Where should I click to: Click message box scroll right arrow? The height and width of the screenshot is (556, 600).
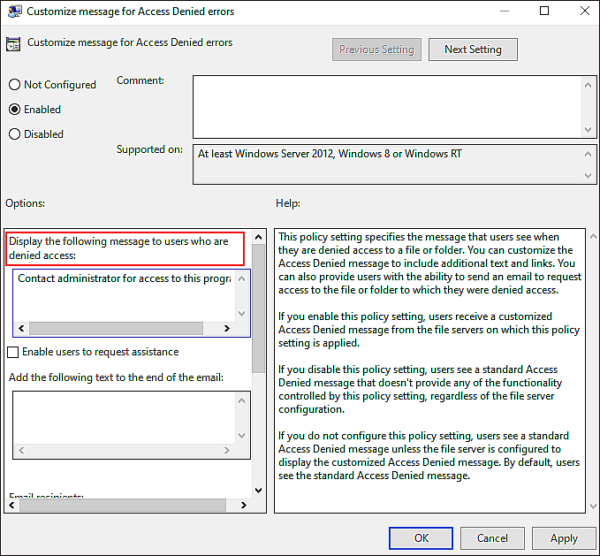(x=227, y=328)
